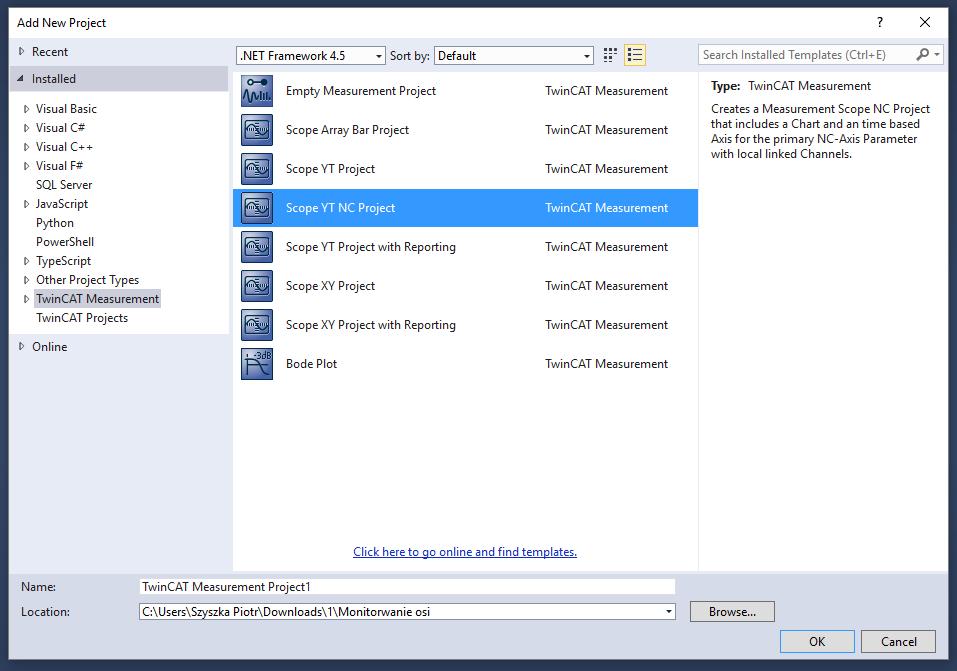Image resolution: width=957 pixels, height=671 pixels.
Task: Select 'Scope YT Project with Reporting' text
Action: (x=370, y=247)
